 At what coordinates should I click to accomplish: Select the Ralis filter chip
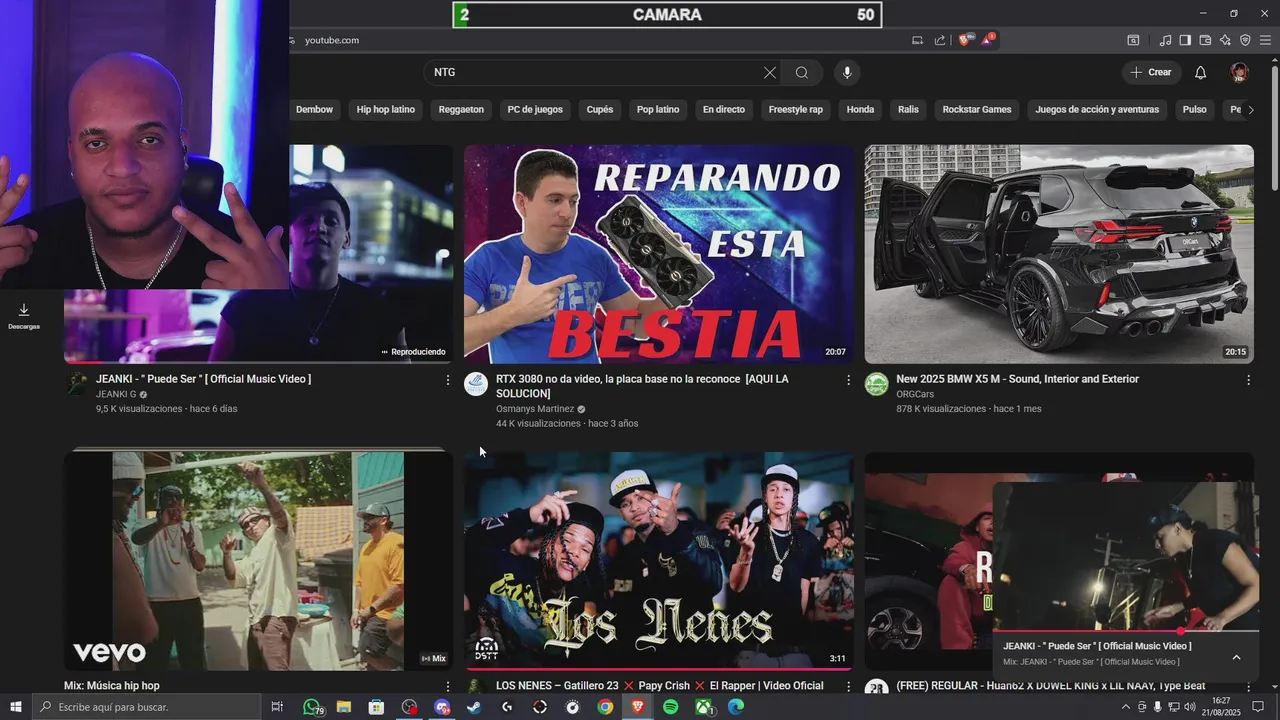click(908, 110)
